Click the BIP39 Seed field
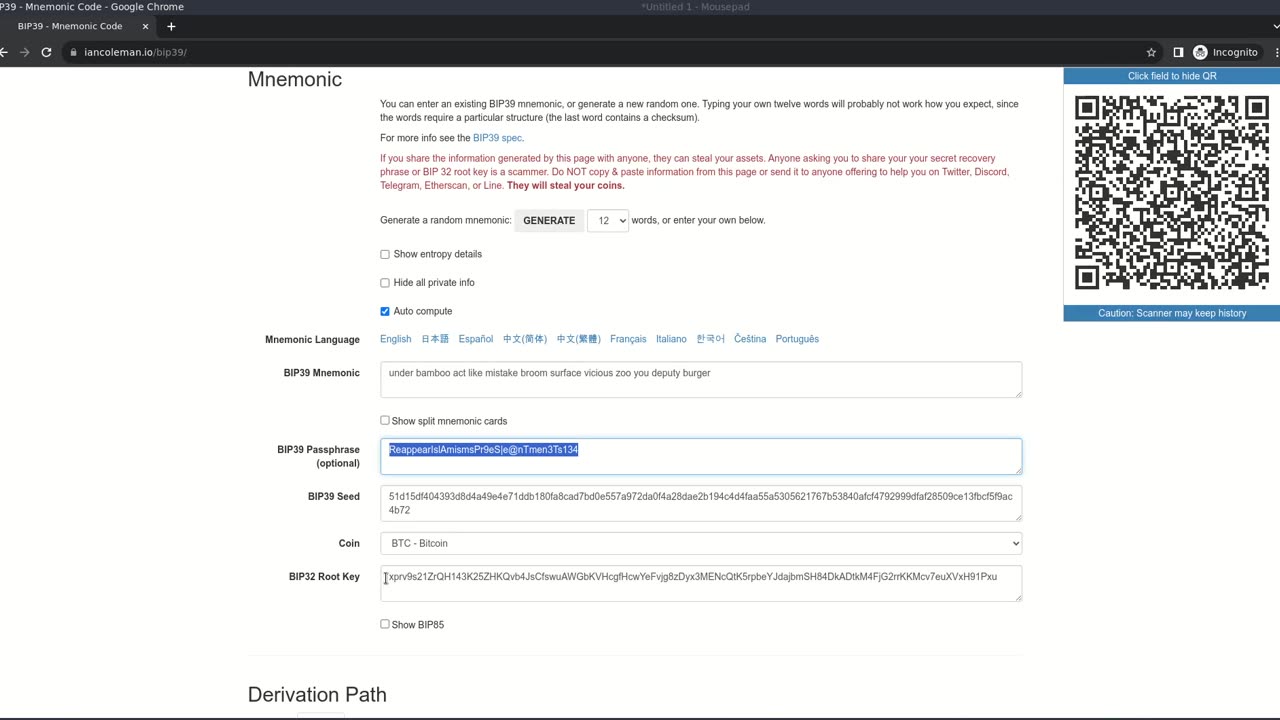Viewport: 1280px width, 720px height. 701,503
